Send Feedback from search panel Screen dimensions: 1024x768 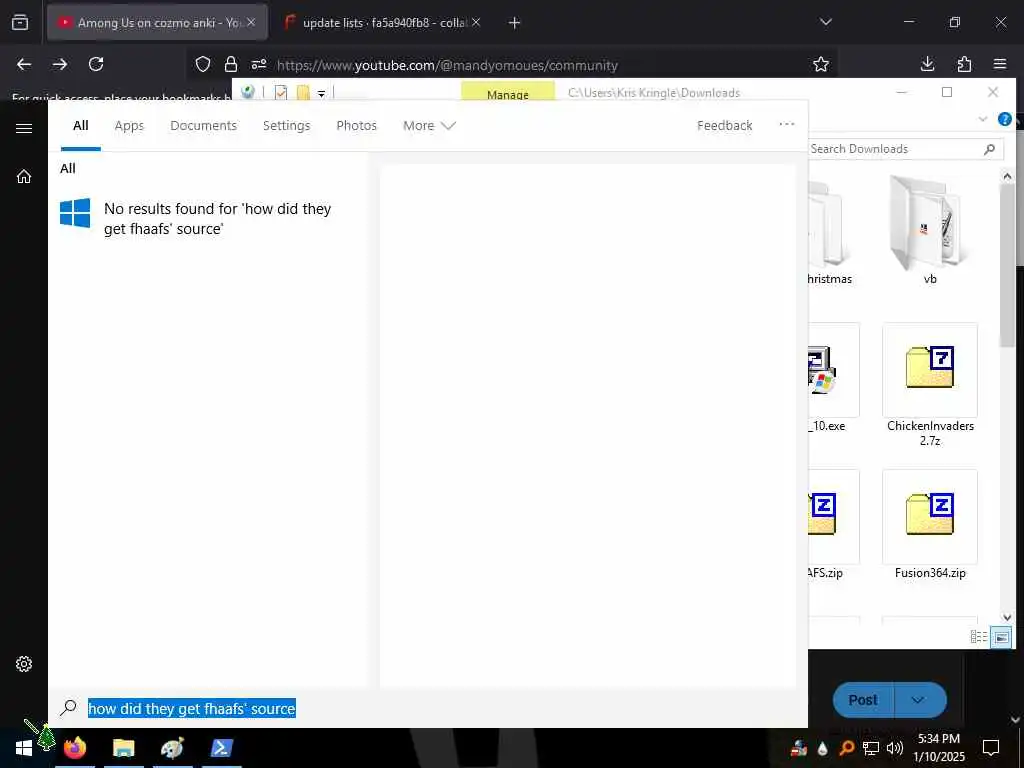point(724,125)
